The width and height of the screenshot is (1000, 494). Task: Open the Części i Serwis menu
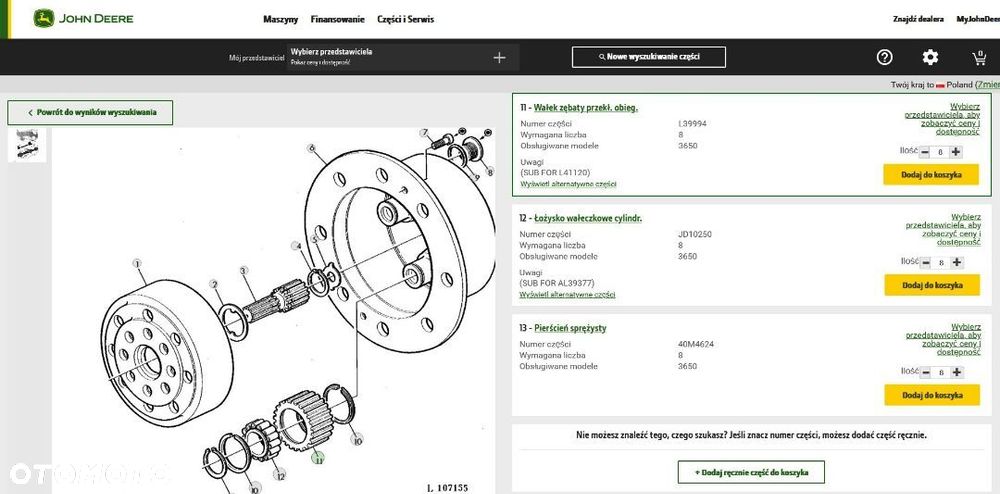click(x=406, y=19)
